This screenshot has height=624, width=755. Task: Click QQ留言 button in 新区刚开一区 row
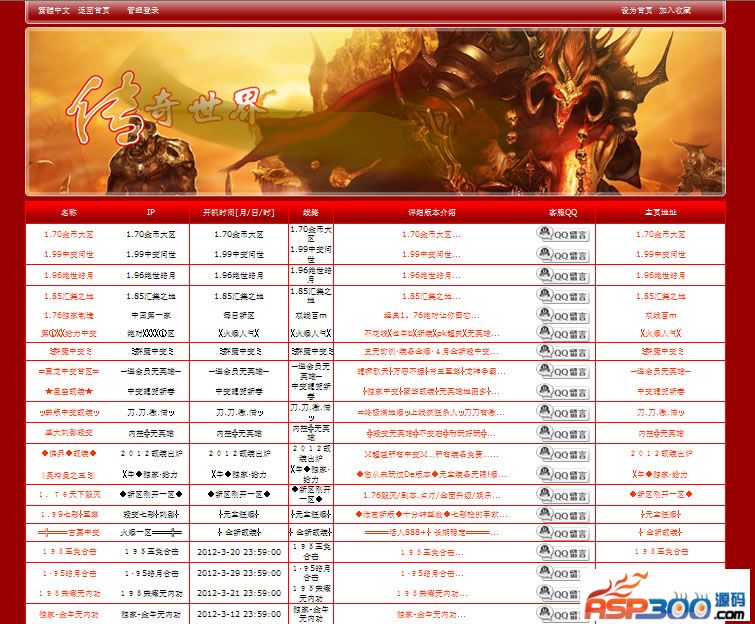coord(562,495)
